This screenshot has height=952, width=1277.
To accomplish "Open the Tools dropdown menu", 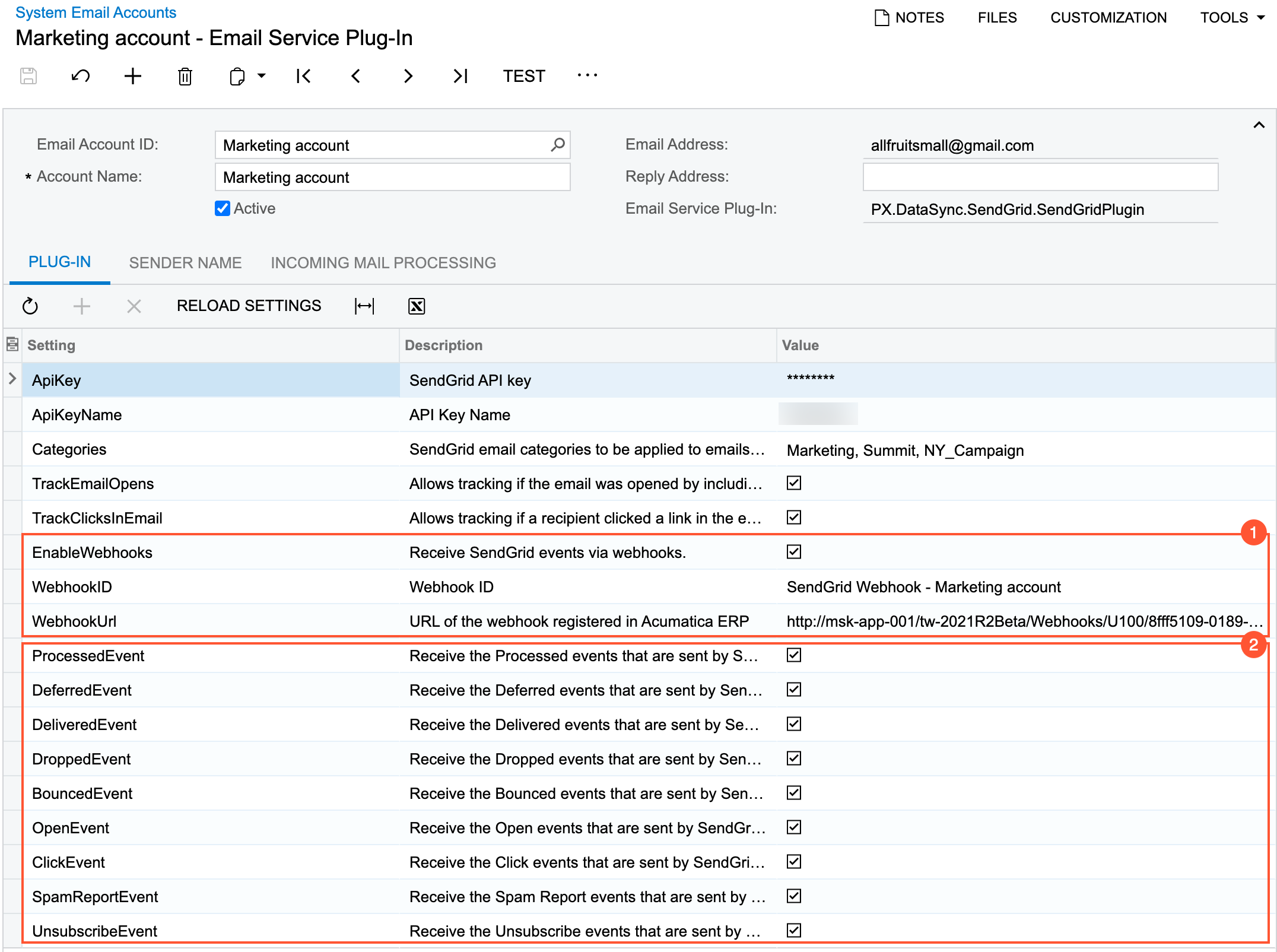I will pyautogui.click(x=1232, y=18).
